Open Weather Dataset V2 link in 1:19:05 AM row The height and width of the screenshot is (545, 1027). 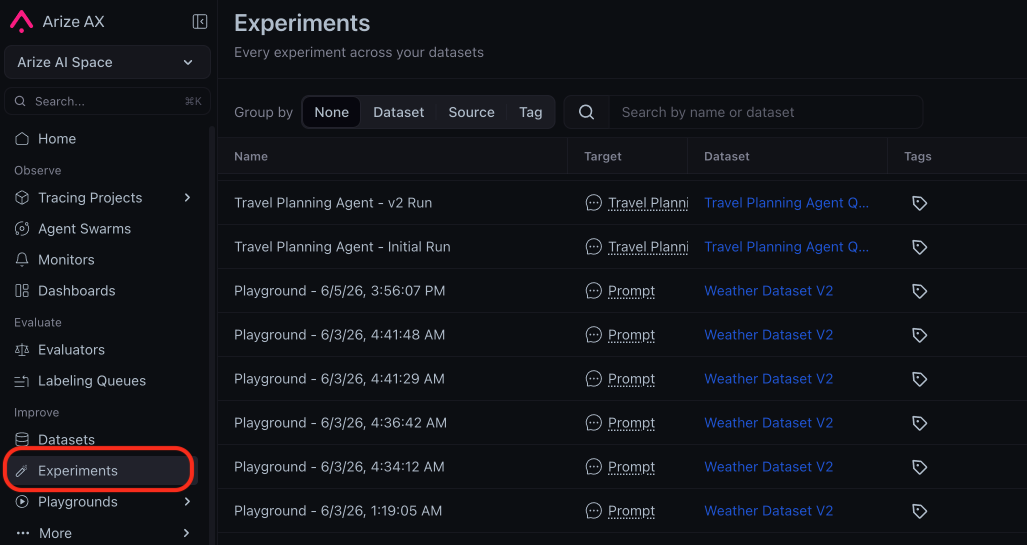click(768, 510)
